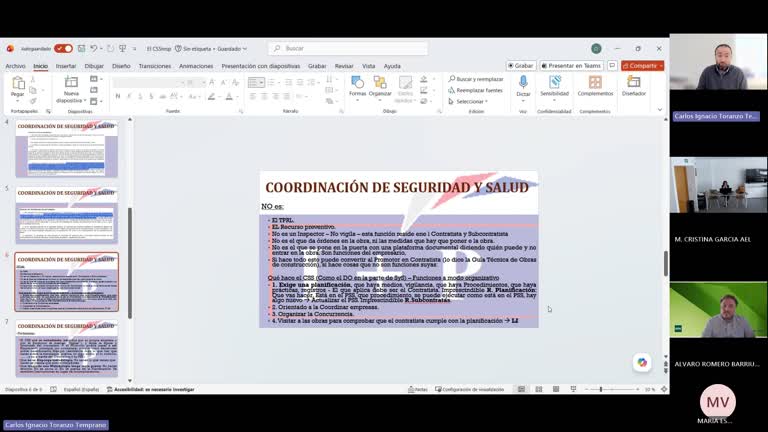Open the Transiciones tab

[x=155, y=66]
